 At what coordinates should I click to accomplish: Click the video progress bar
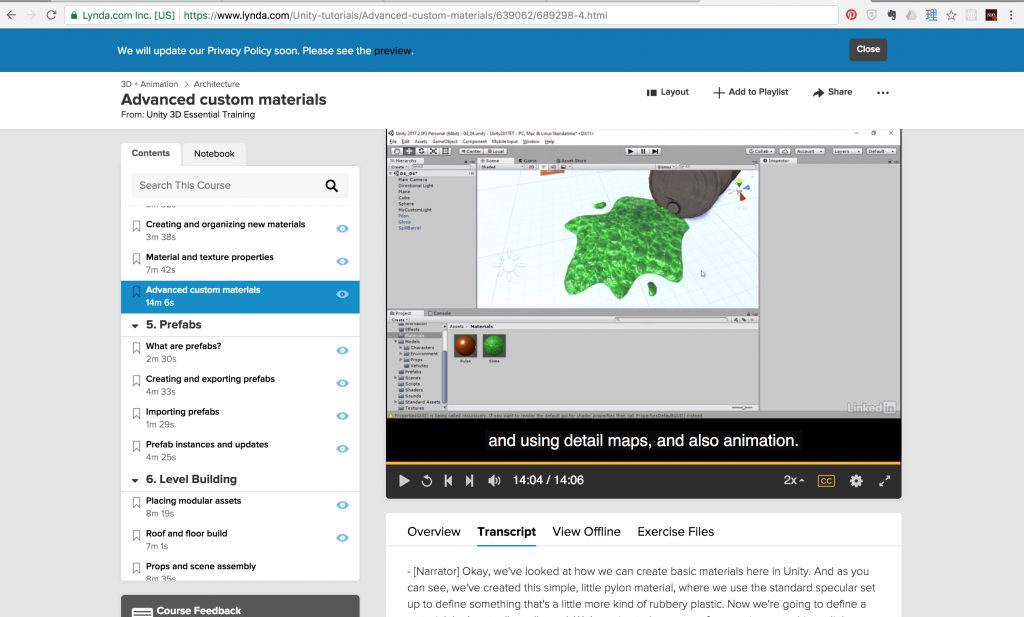(643, 463)
